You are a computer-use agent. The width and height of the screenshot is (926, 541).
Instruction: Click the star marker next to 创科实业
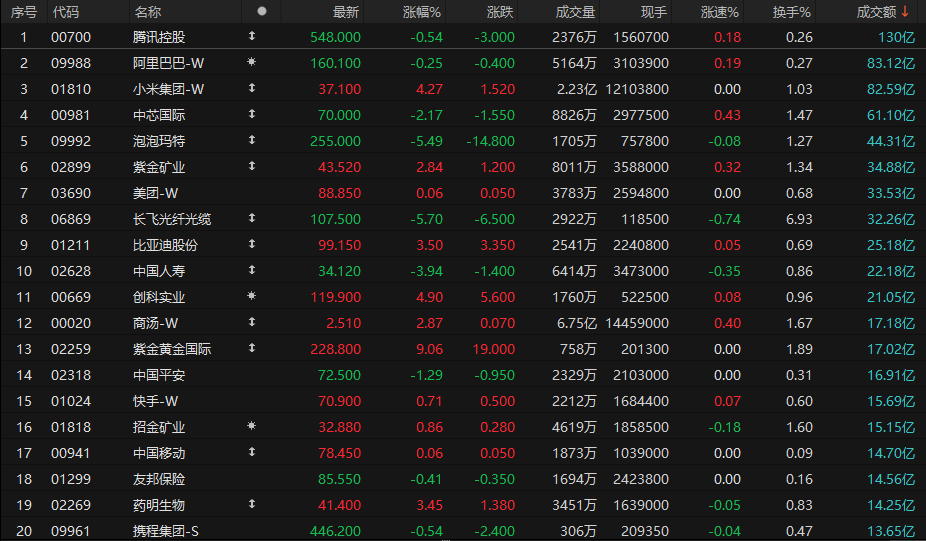[x=252, y=296]
